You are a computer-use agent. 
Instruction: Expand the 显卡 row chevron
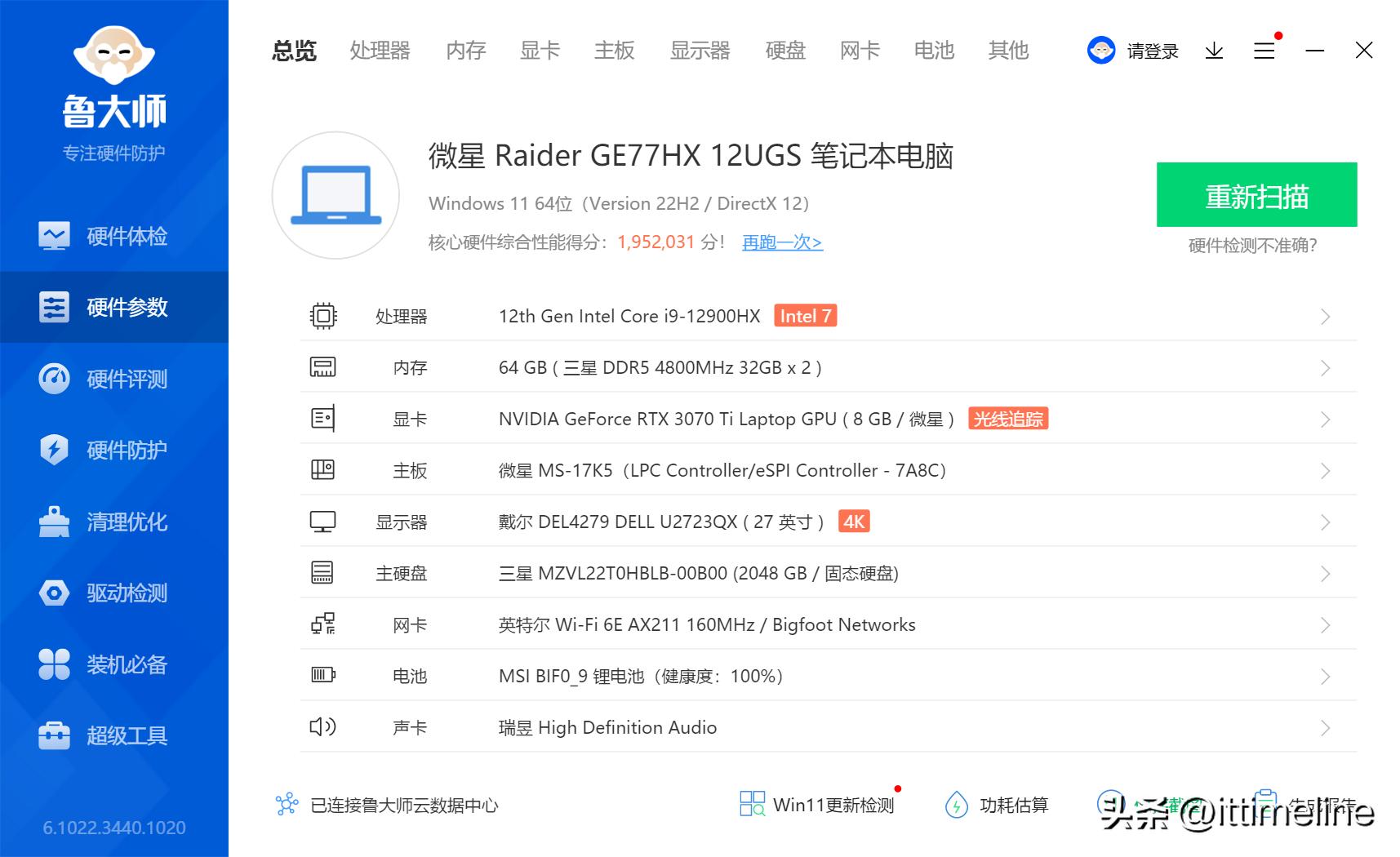coord(1325,420)
